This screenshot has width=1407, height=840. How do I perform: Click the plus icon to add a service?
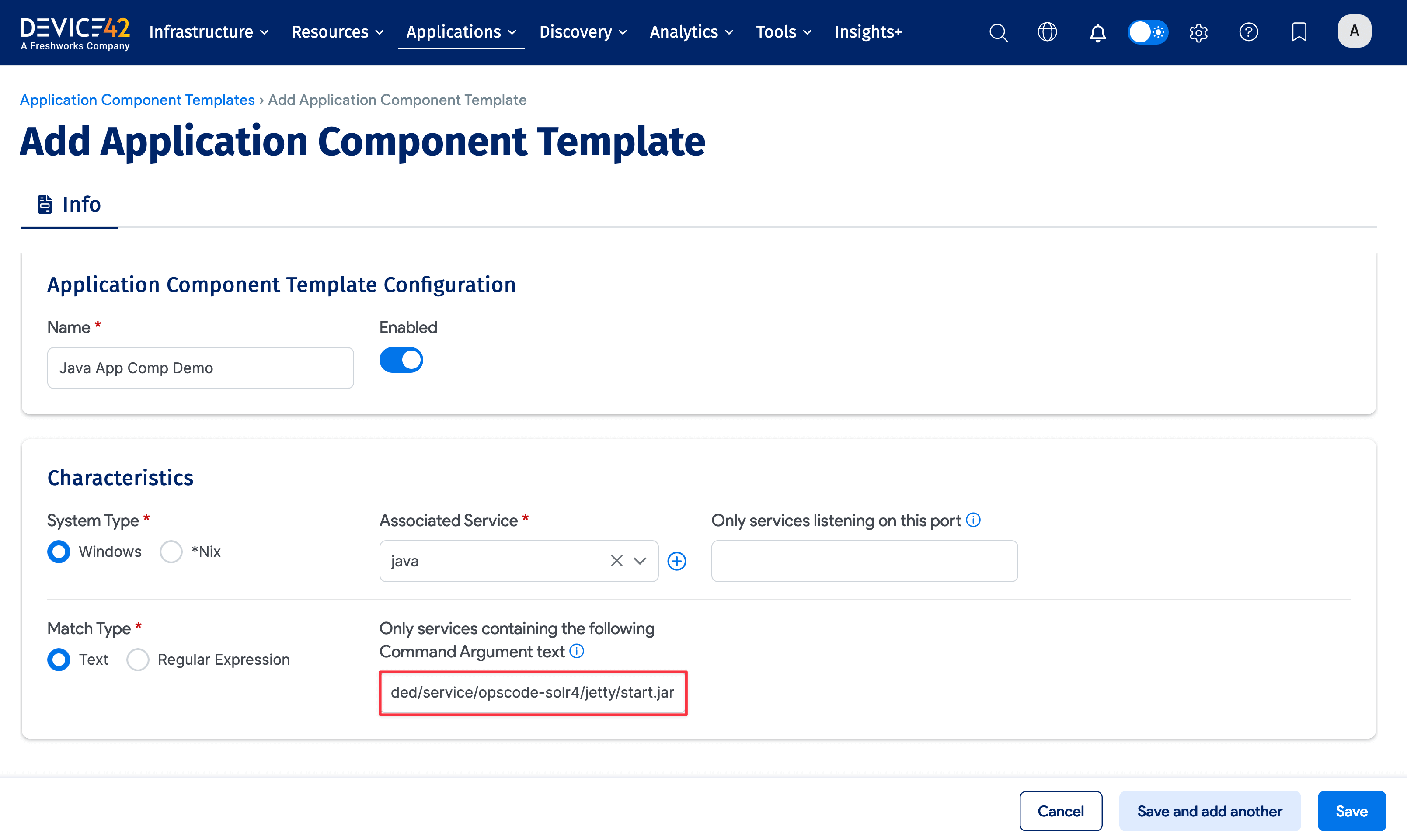[676, 561]
